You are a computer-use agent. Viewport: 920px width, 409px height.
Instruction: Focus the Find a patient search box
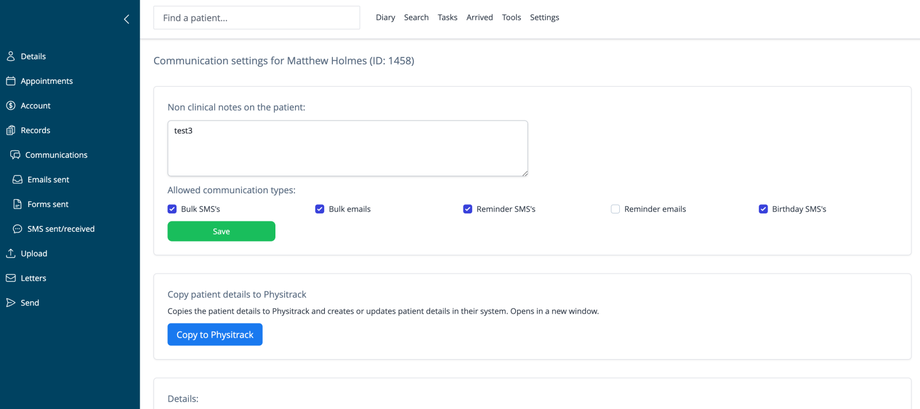click(256, 18)
